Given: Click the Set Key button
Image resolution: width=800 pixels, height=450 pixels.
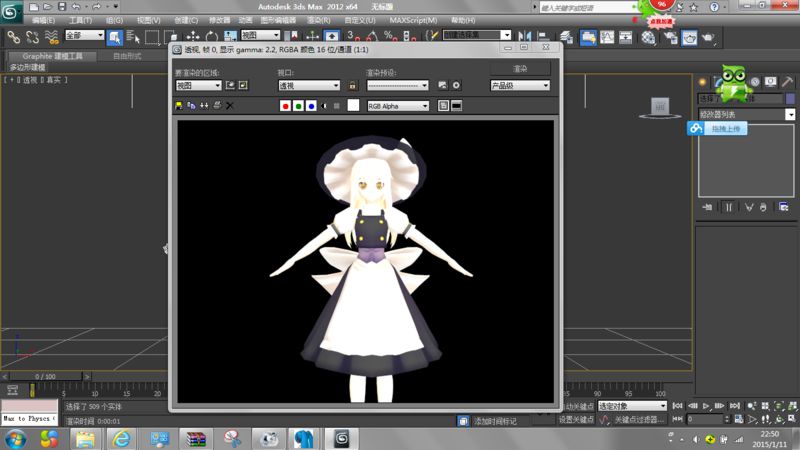Looking at the screenshot, I should [x=576, y=419].
